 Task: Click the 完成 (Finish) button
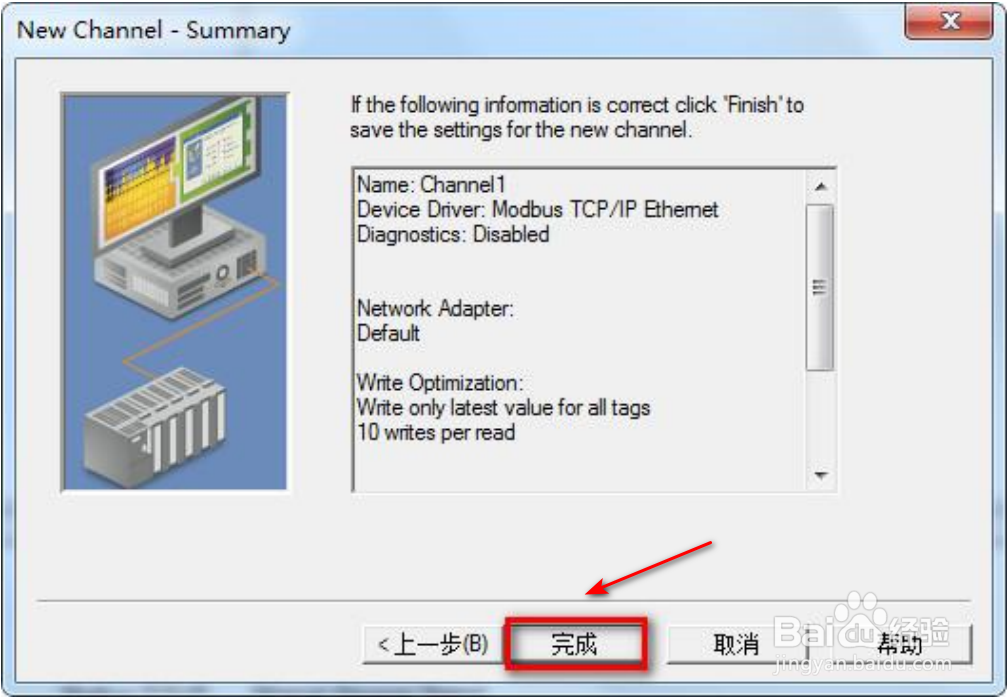click(x=575, y=644)
